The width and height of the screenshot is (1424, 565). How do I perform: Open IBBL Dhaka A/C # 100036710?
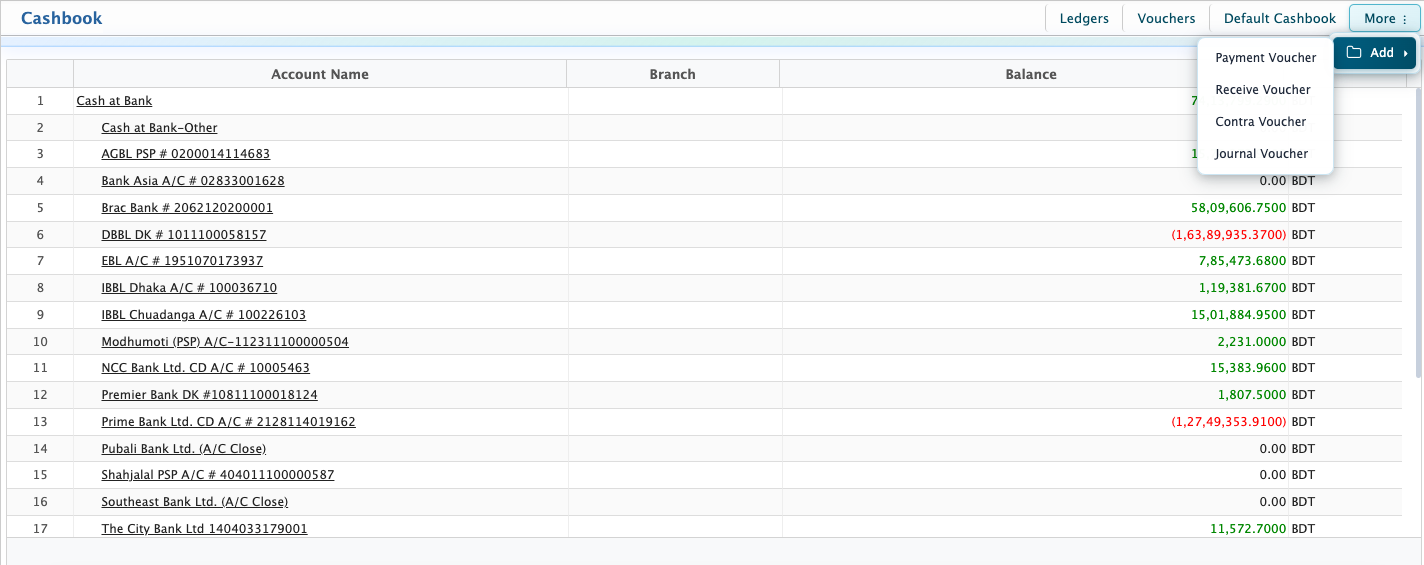click(189, 288)
